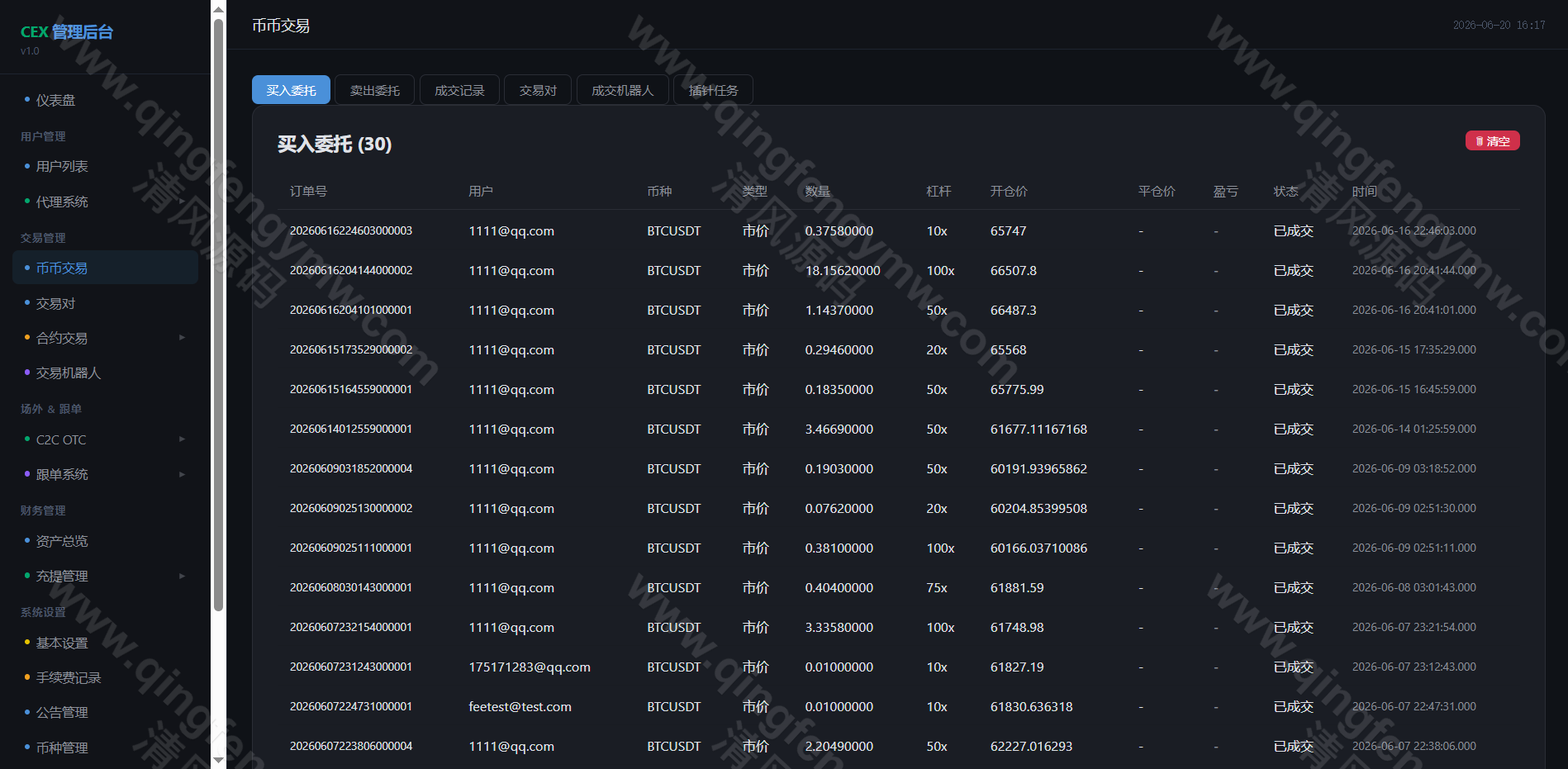Image resolution: width=1568 pixels, height=769 pixels.
Task: Open the 交易对 sidebar item
Action: [105, 303]
